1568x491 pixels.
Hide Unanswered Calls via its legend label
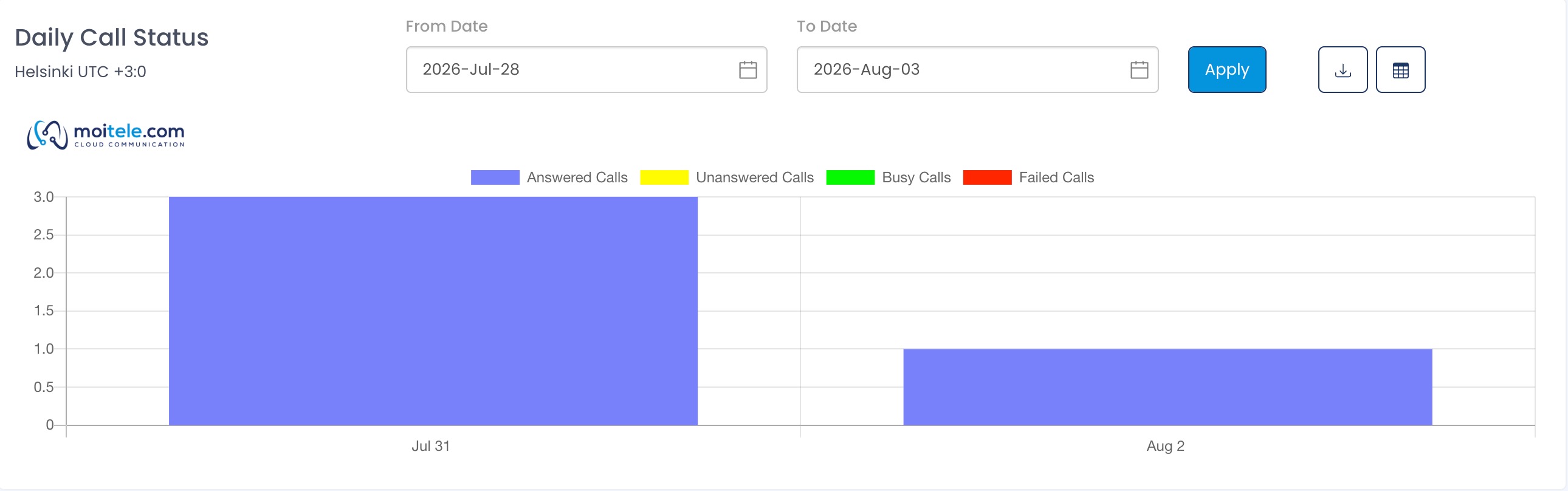coord(755,177)
